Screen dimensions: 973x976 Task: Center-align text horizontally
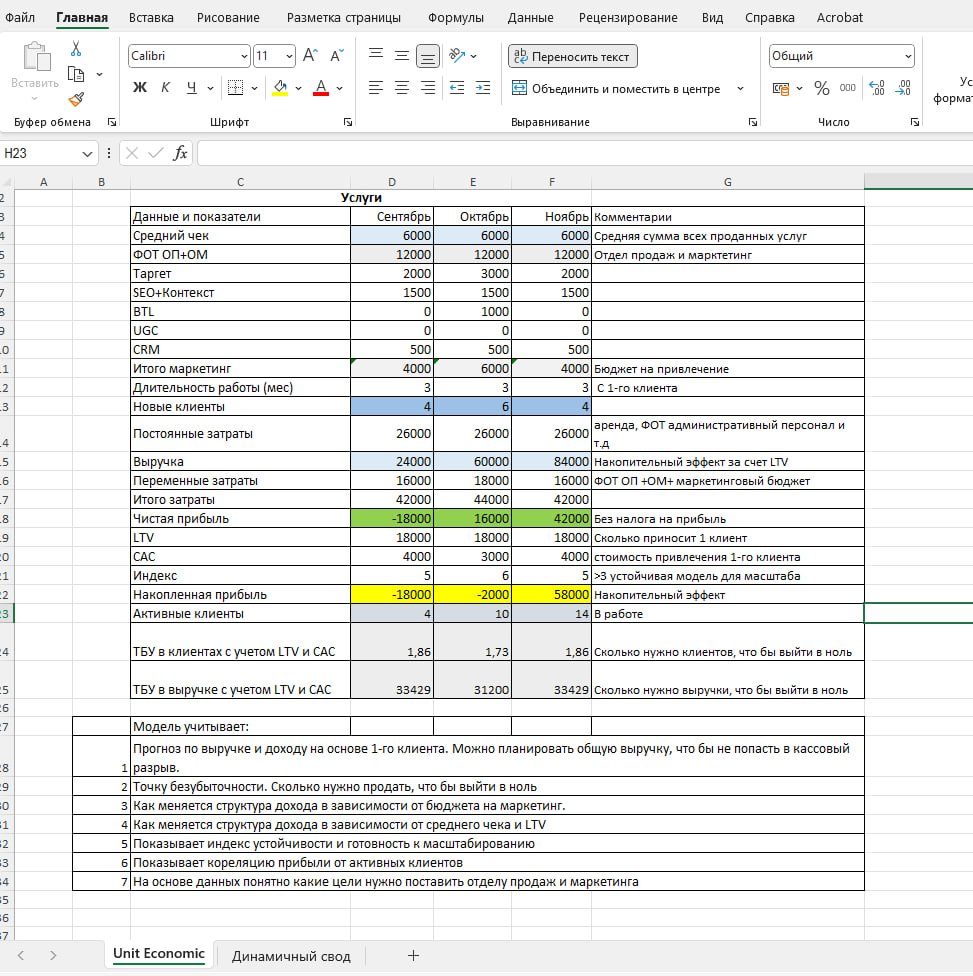click(401, 88)
